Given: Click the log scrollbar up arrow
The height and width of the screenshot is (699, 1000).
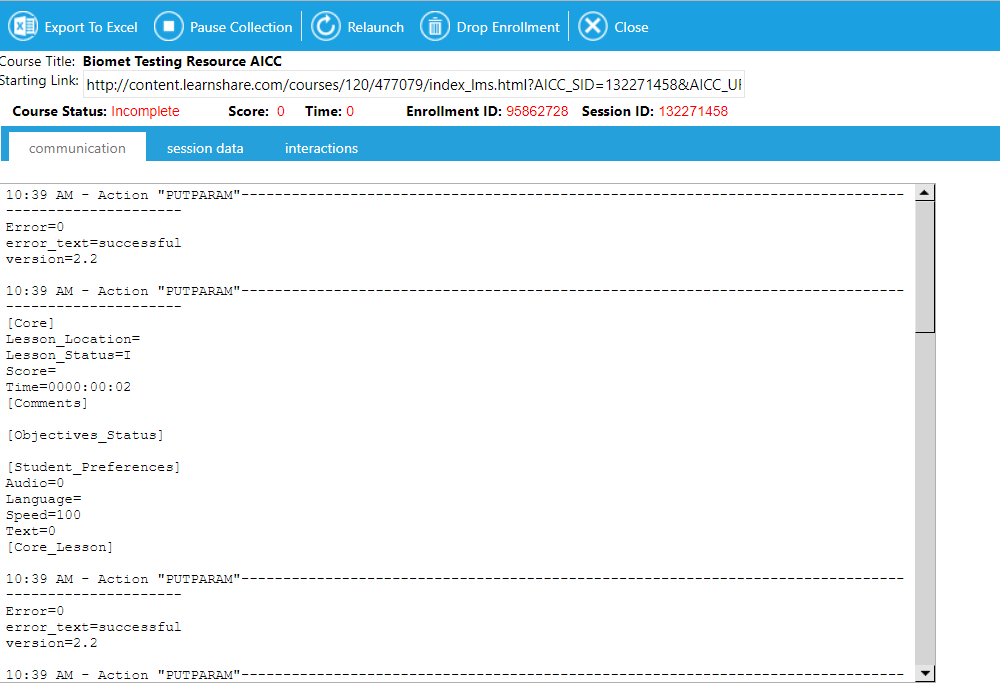Looking at the screenshot, I should (x=925, y=193).
